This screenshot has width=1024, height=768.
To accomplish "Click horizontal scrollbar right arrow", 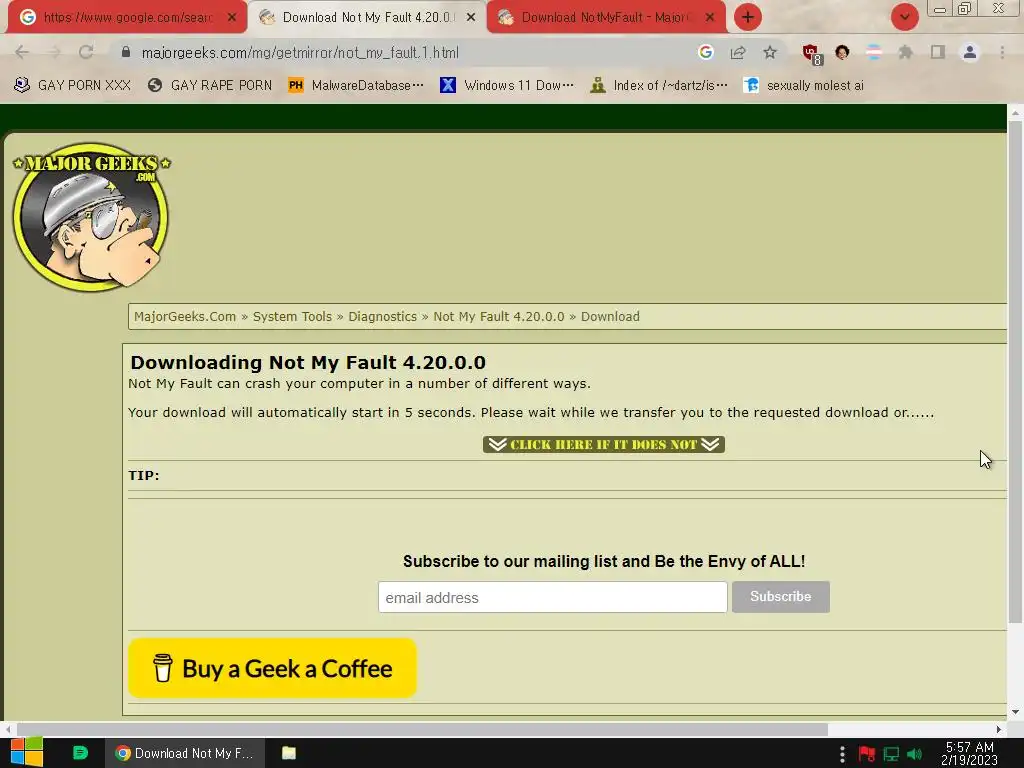I will [999, 729].
